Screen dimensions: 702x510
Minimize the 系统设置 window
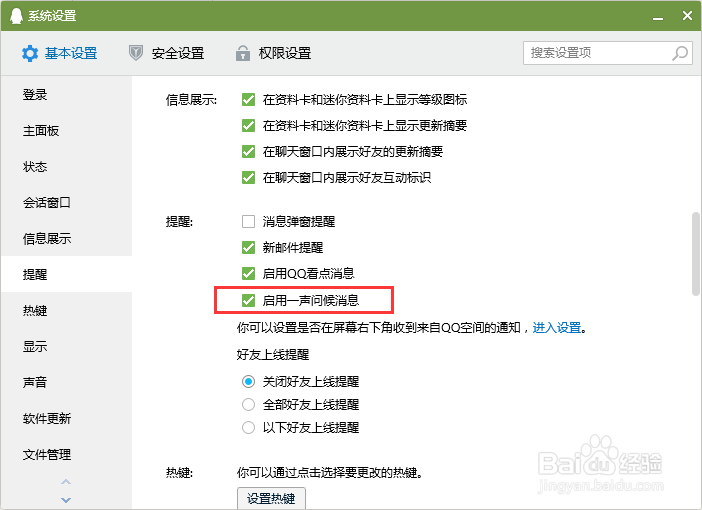coord(658,17)
